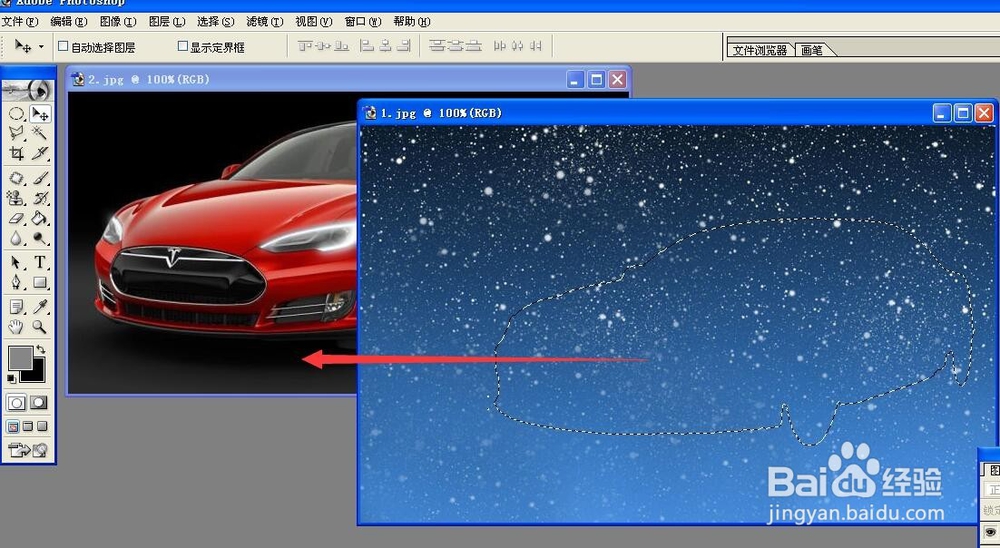Image resolution: width=1000 pixels, height=548 pixels.
Task: Open the 帮助 menu
Action: [412, 22]
